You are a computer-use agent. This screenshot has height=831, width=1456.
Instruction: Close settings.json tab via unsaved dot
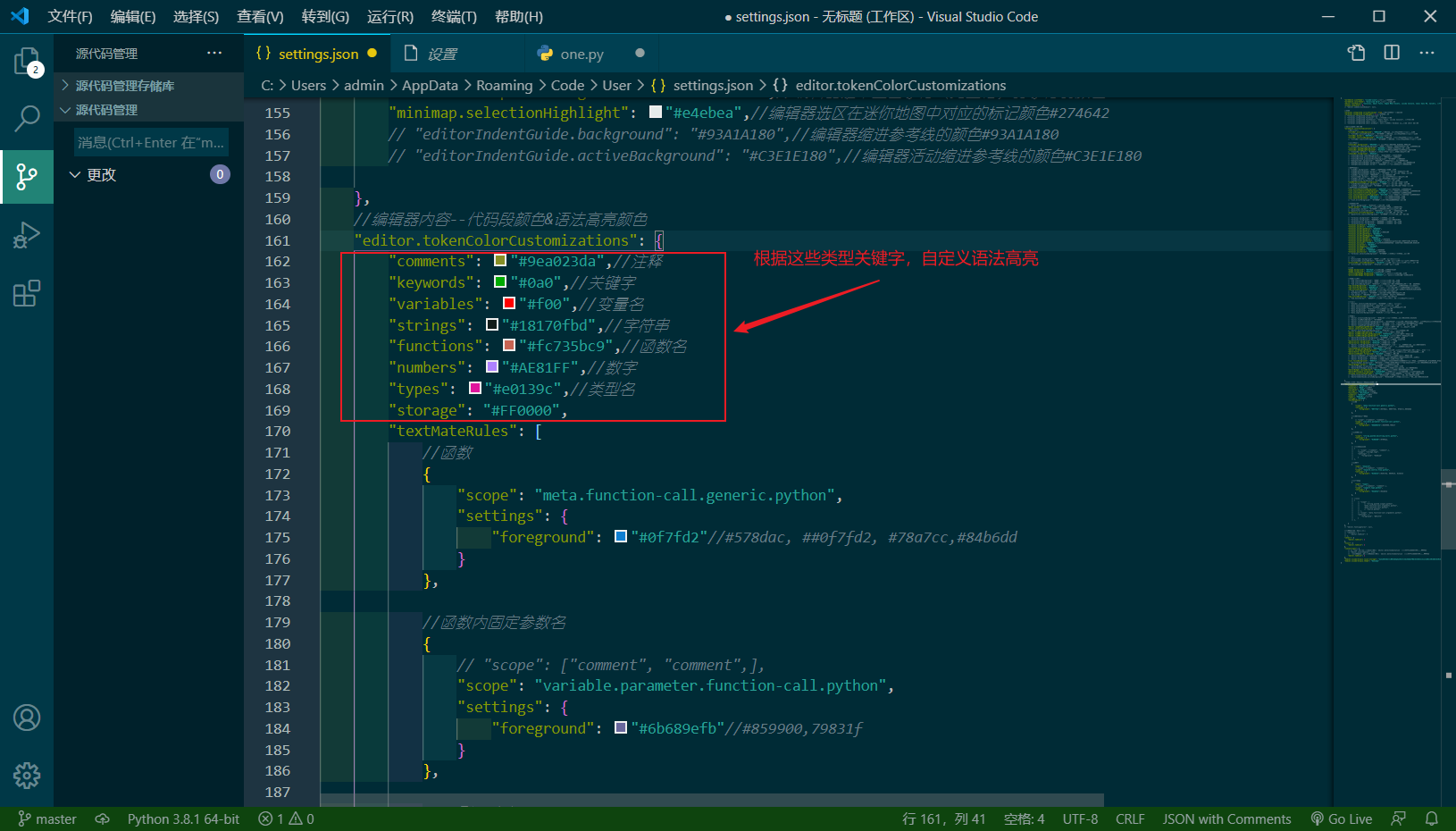372,54
